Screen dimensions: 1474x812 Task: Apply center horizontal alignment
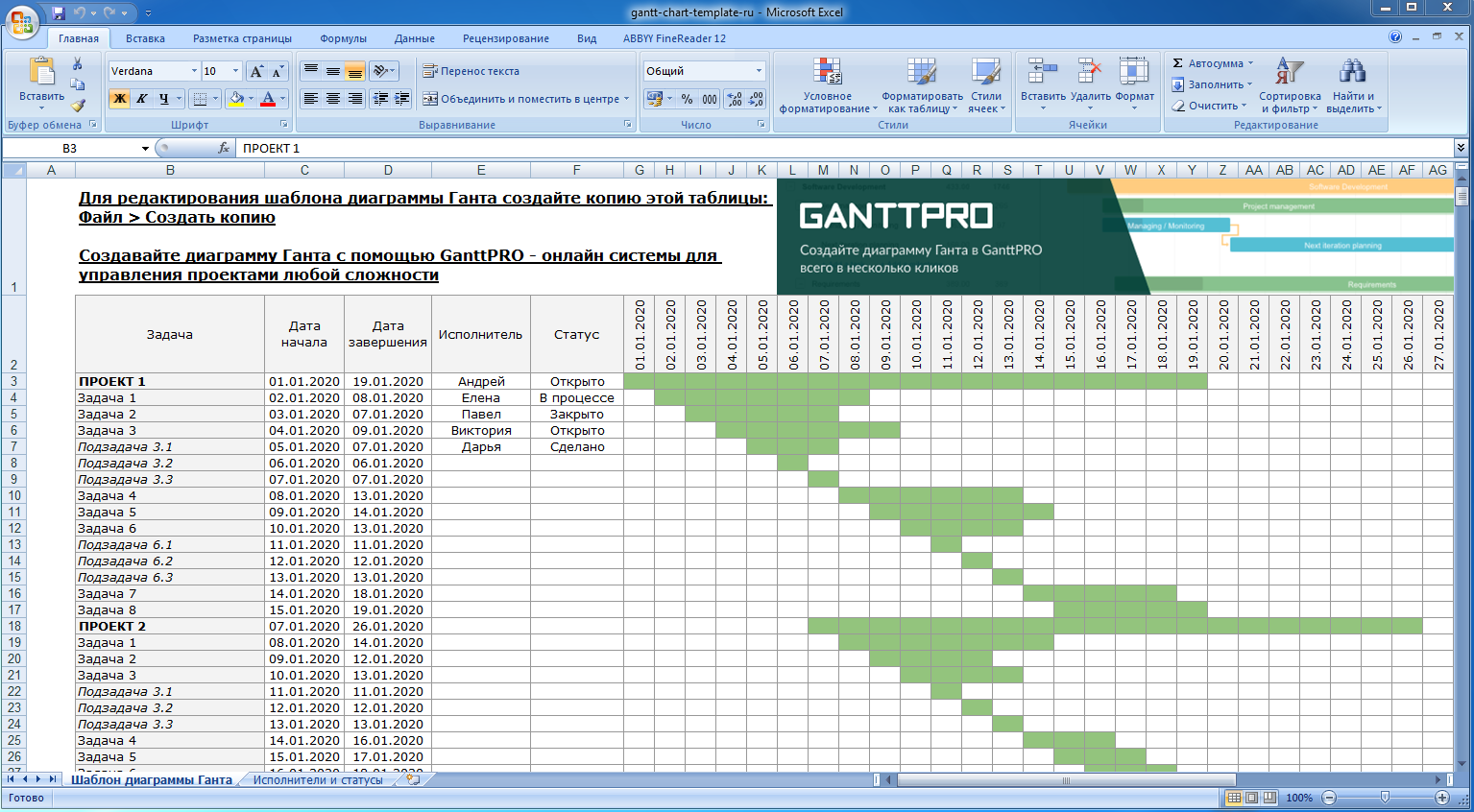(x=333, y=98)
